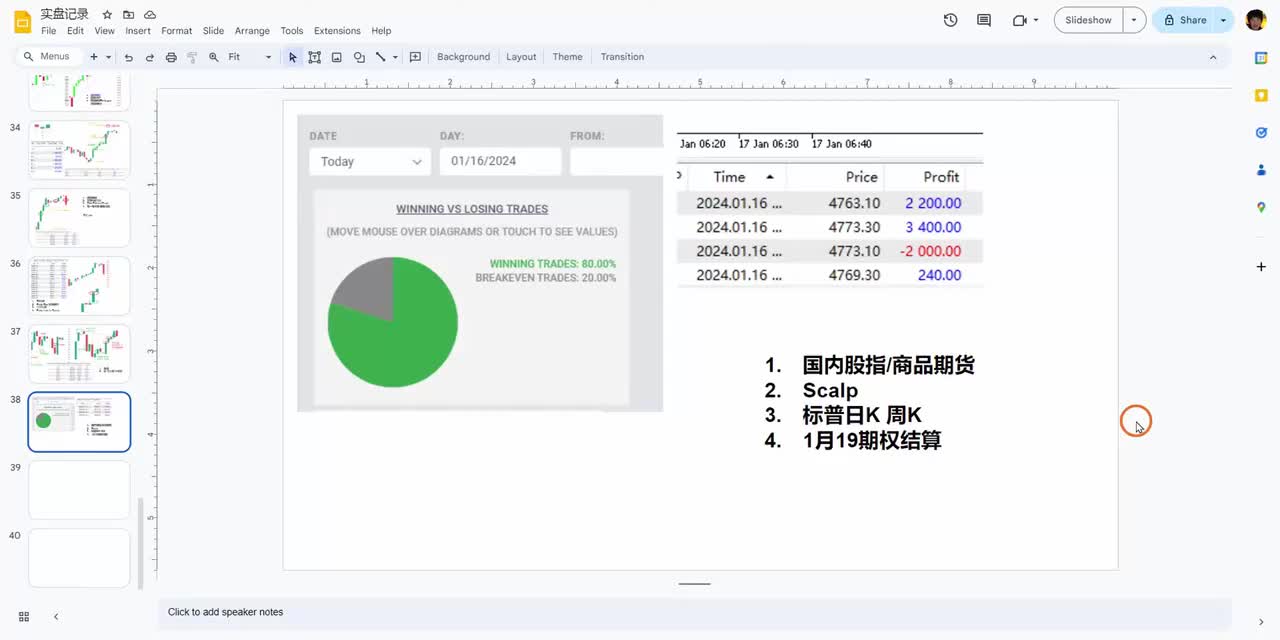
Task: Open version history clock icon
Action: [950, 20]
